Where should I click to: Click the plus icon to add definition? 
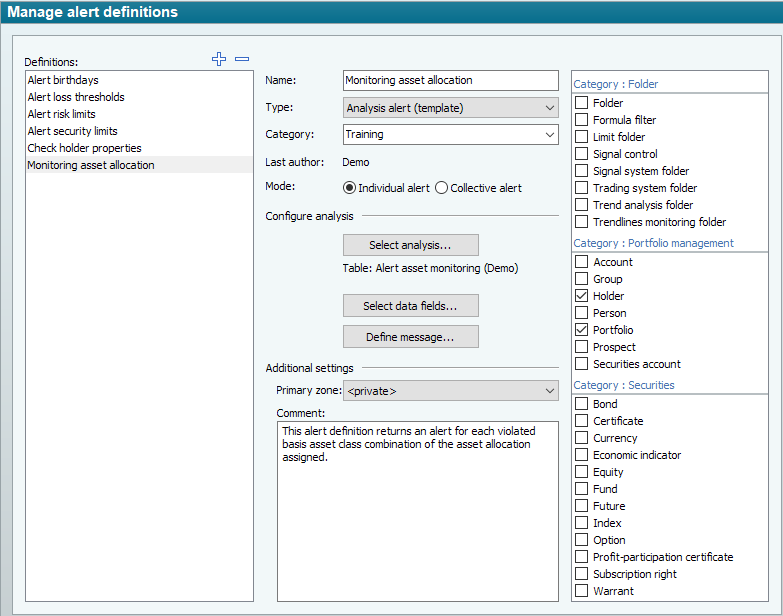219,60
